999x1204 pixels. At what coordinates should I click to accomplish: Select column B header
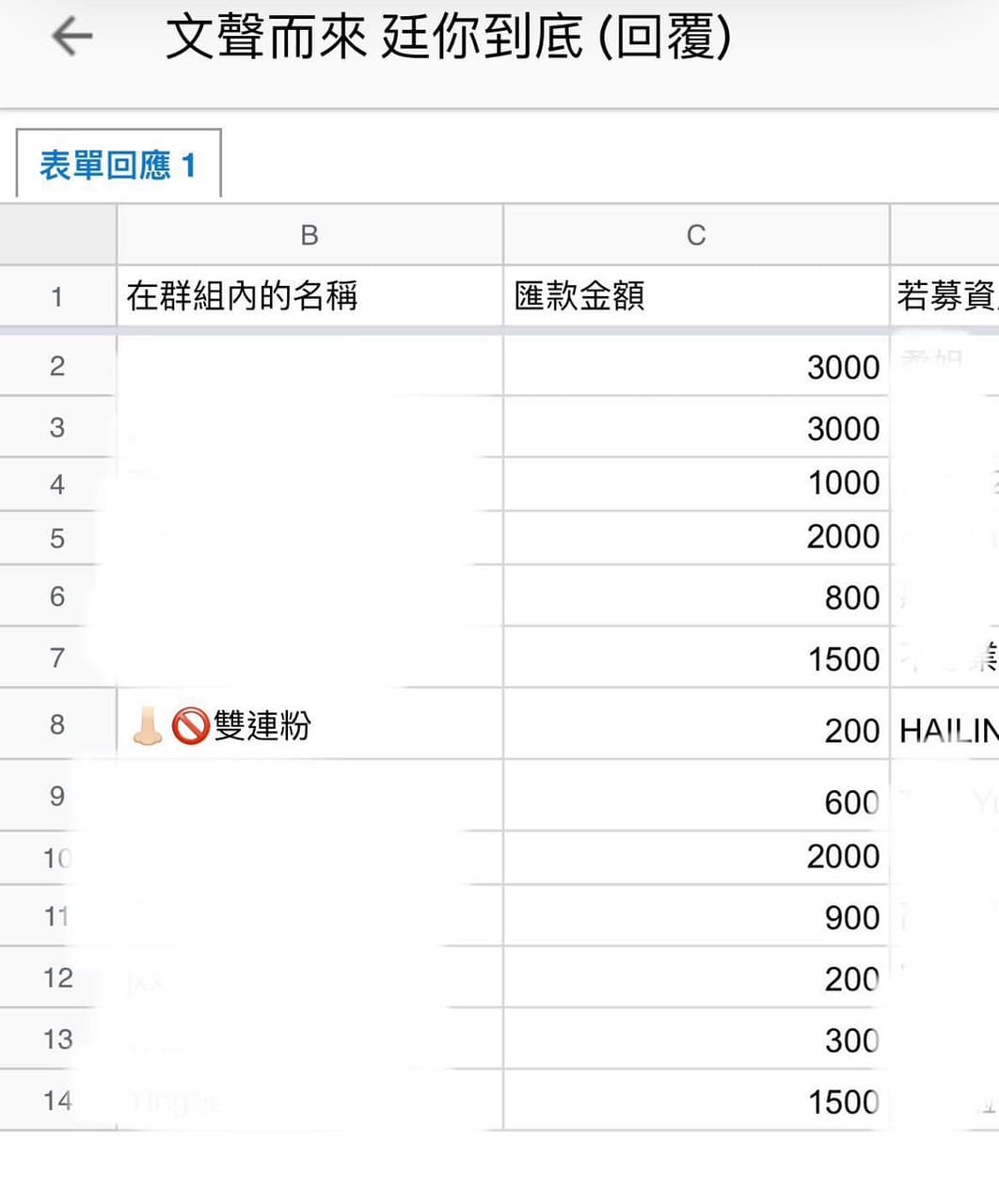point(309,235)
